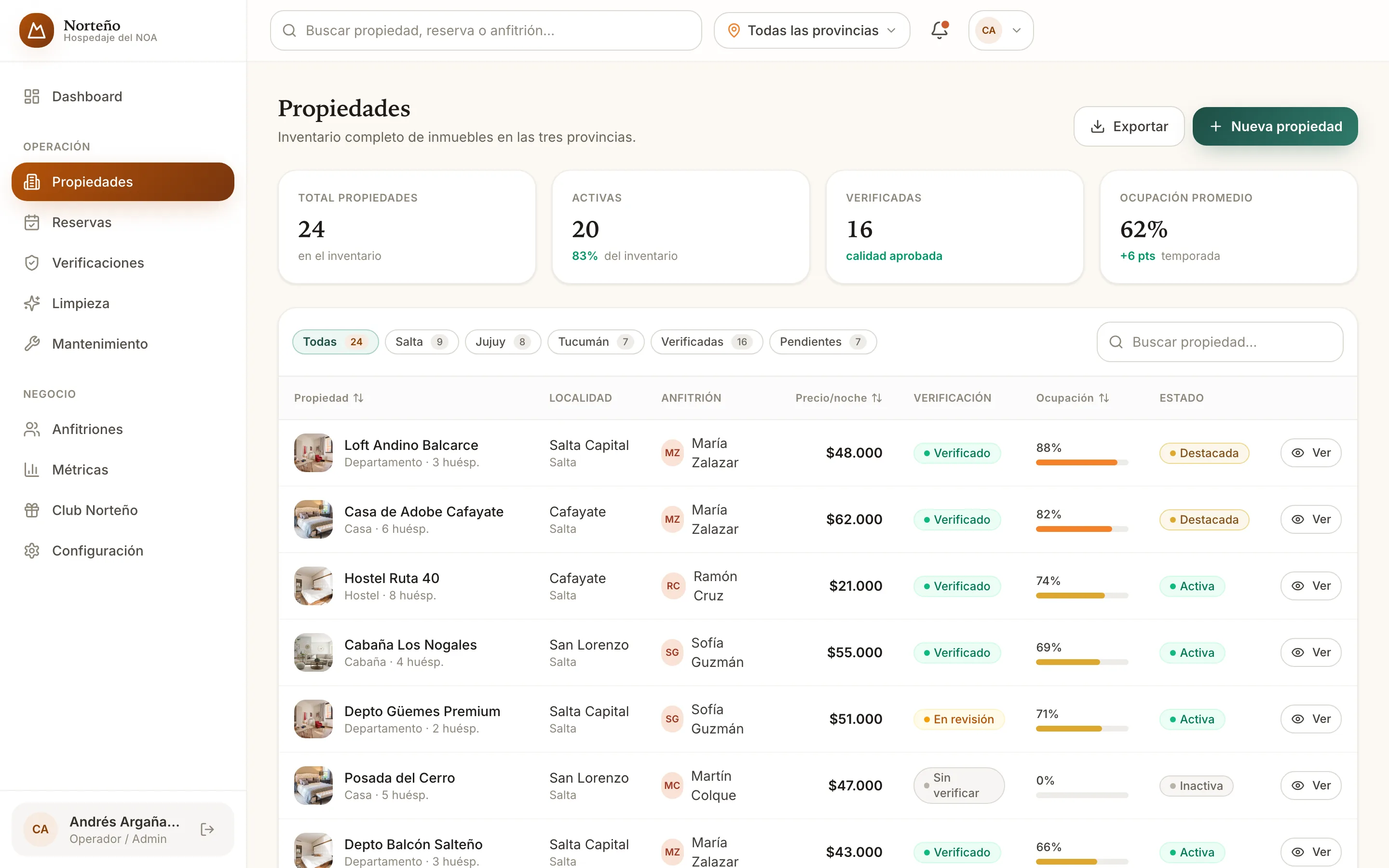Image resolution: width=1389 pixels, height=868 pixels.
Task: Click the SG avatar in Cabaña Los Nogales row
Action: pos(672,653)
